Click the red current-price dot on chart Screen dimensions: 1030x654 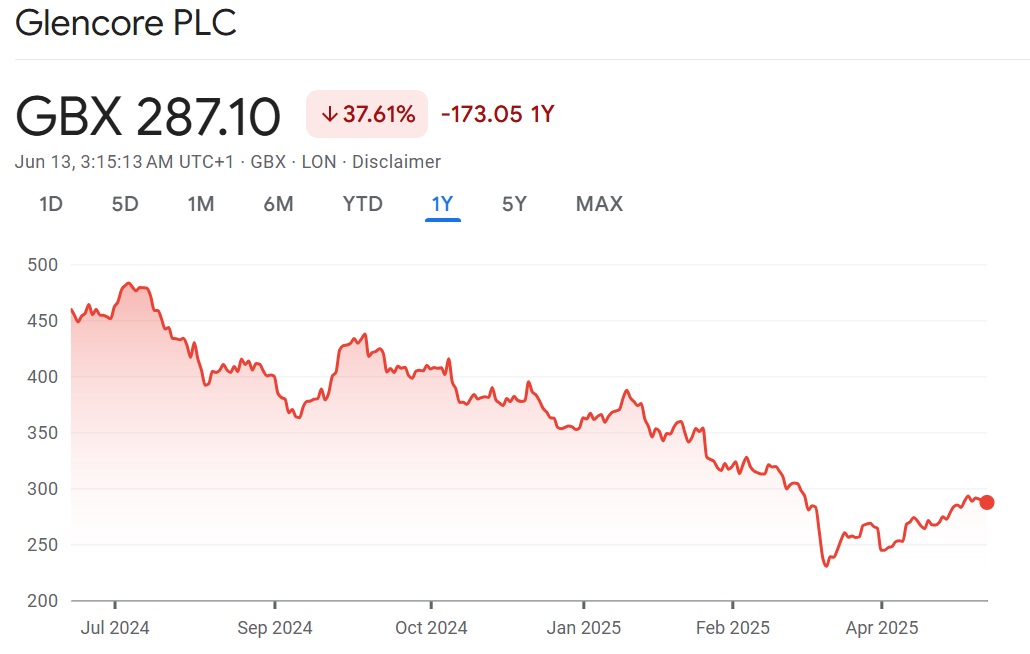click(987, 502)
